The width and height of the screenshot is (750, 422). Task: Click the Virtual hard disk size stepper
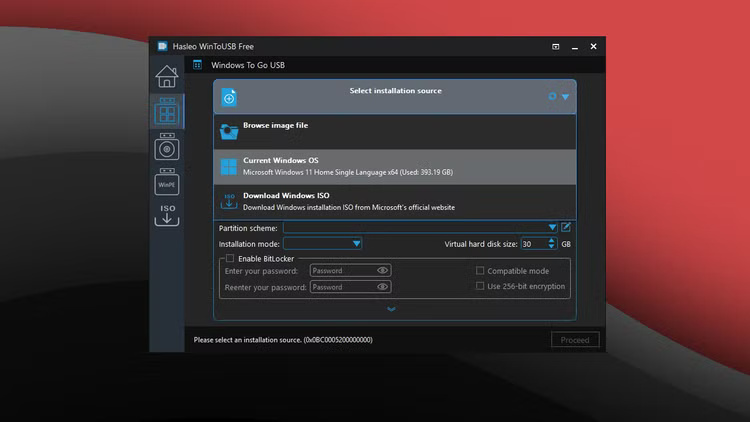pyautogui.click(x=553, y=243)
